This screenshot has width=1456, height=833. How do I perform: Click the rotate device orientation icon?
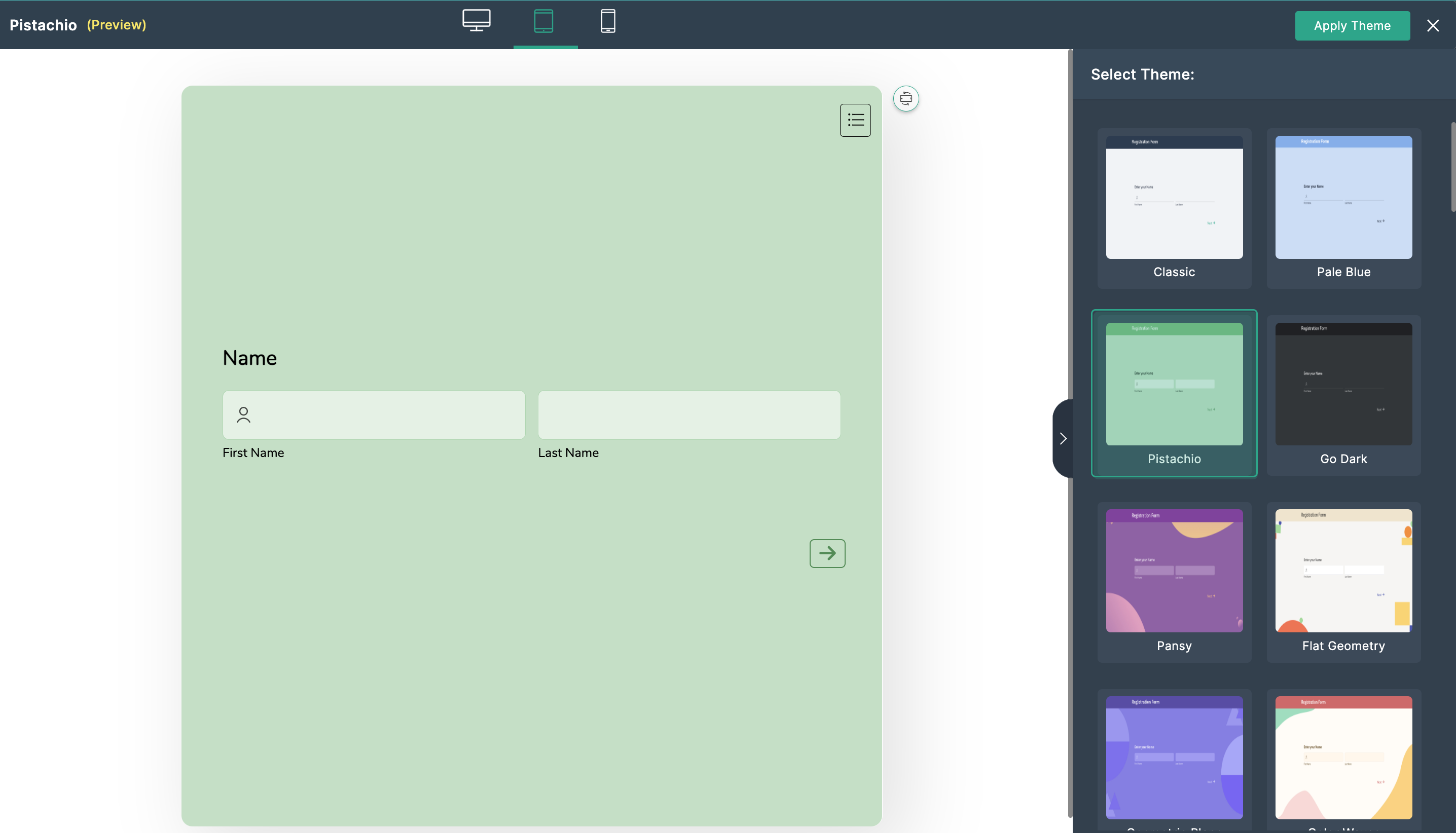click(x=905, y=99)
